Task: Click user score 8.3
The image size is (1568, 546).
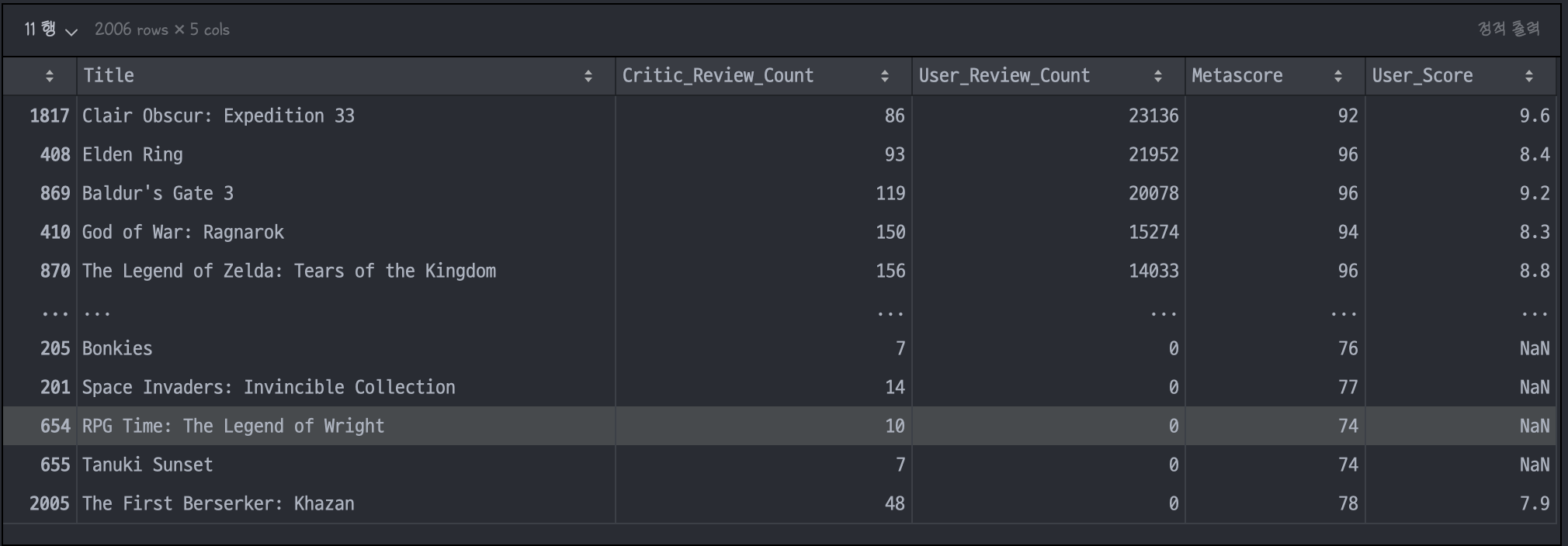Action: tap(1535, 232)
